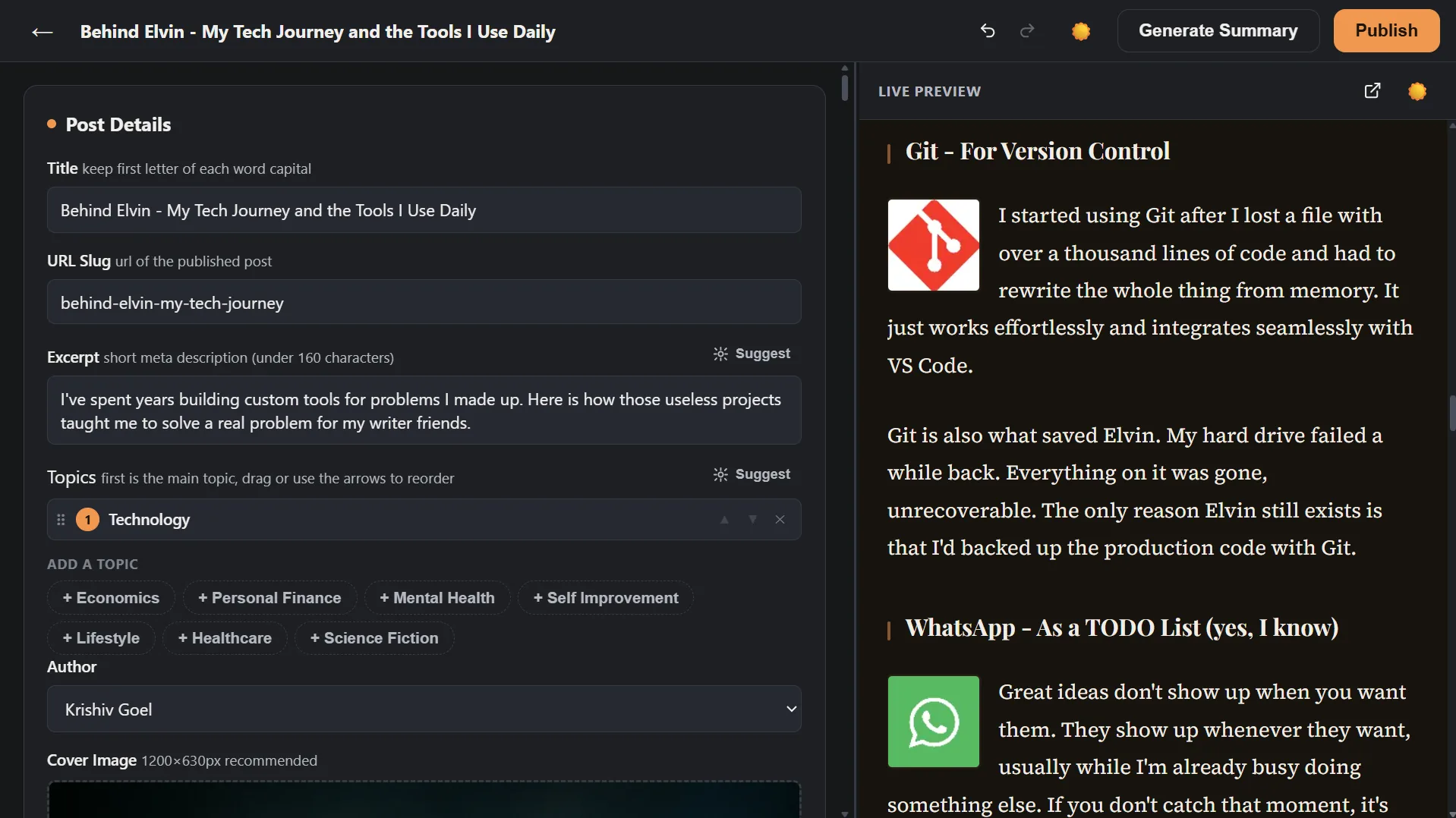Click the number 1 badge on Technology

point(88,520)
